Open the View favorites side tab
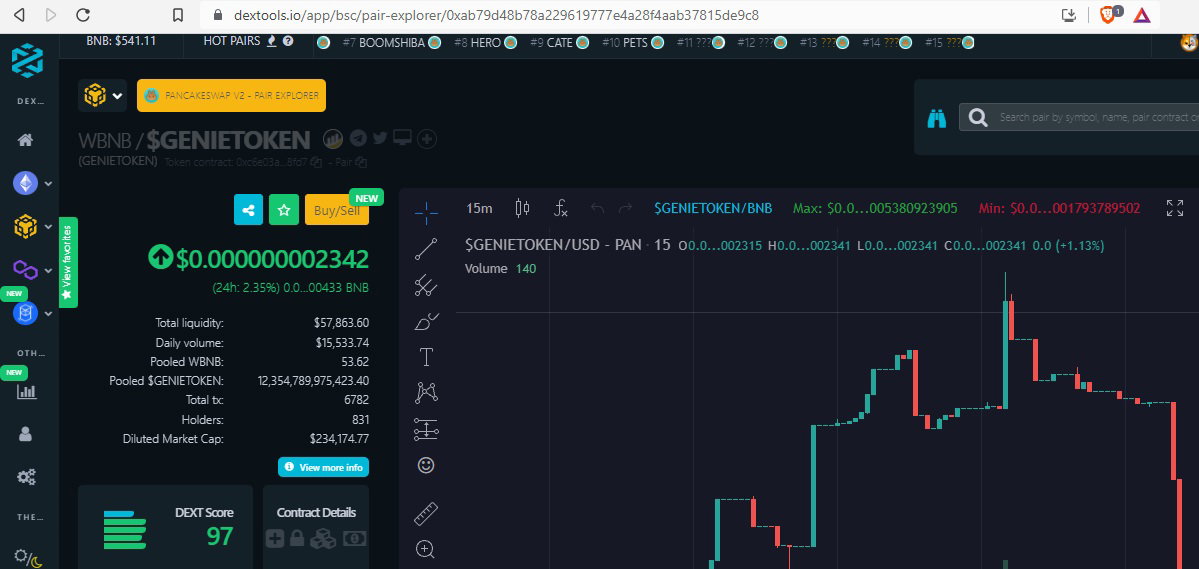This screenshot has height=569, width=1199. [x=68, y=262]
